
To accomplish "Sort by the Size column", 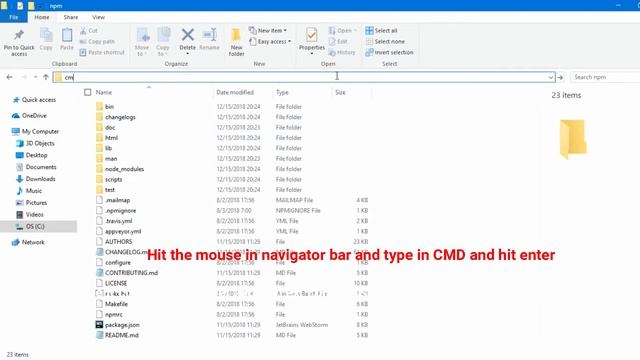I will coord(340,93).
